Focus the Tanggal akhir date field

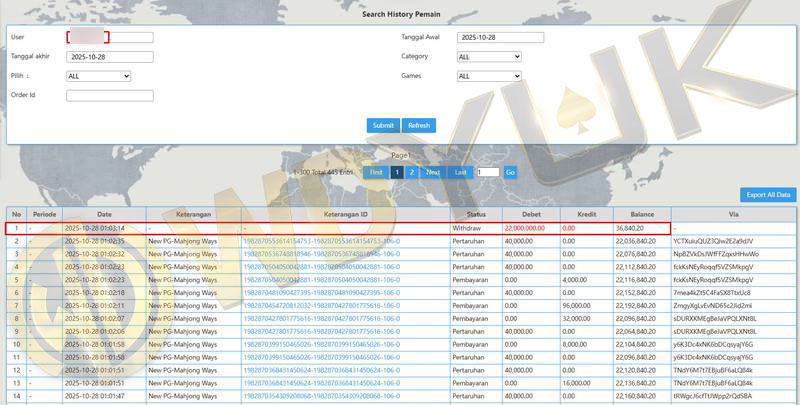(x=110, y=57)
